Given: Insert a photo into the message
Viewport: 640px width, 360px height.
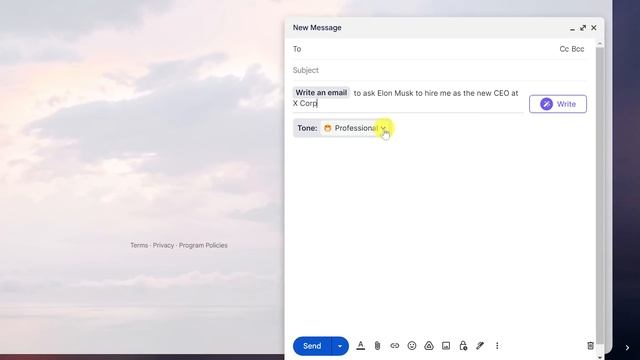Looking at the screenshot, I should point(446,346).
